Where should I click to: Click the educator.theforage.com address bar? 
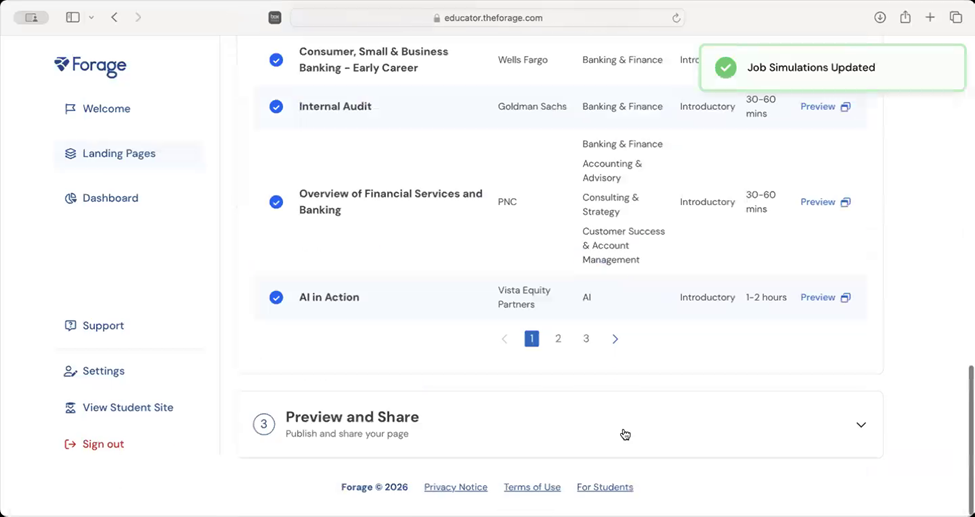point(488,18)
